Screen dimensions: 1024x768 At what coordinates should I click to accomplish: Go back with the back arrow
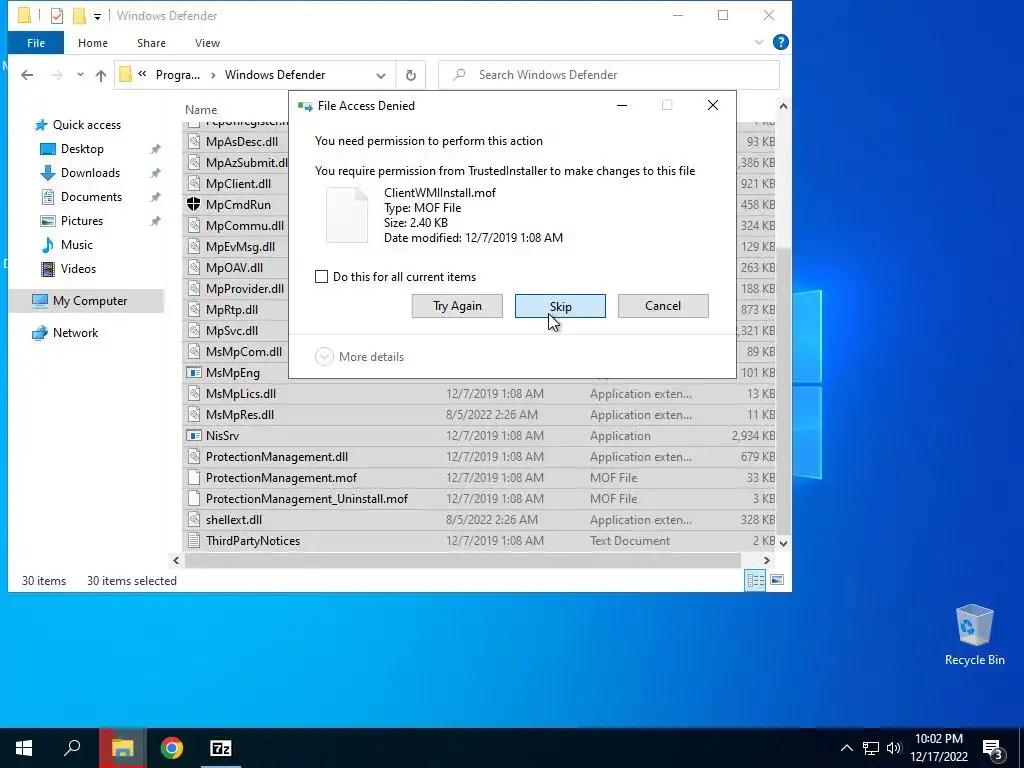click(x=27, y=75)
